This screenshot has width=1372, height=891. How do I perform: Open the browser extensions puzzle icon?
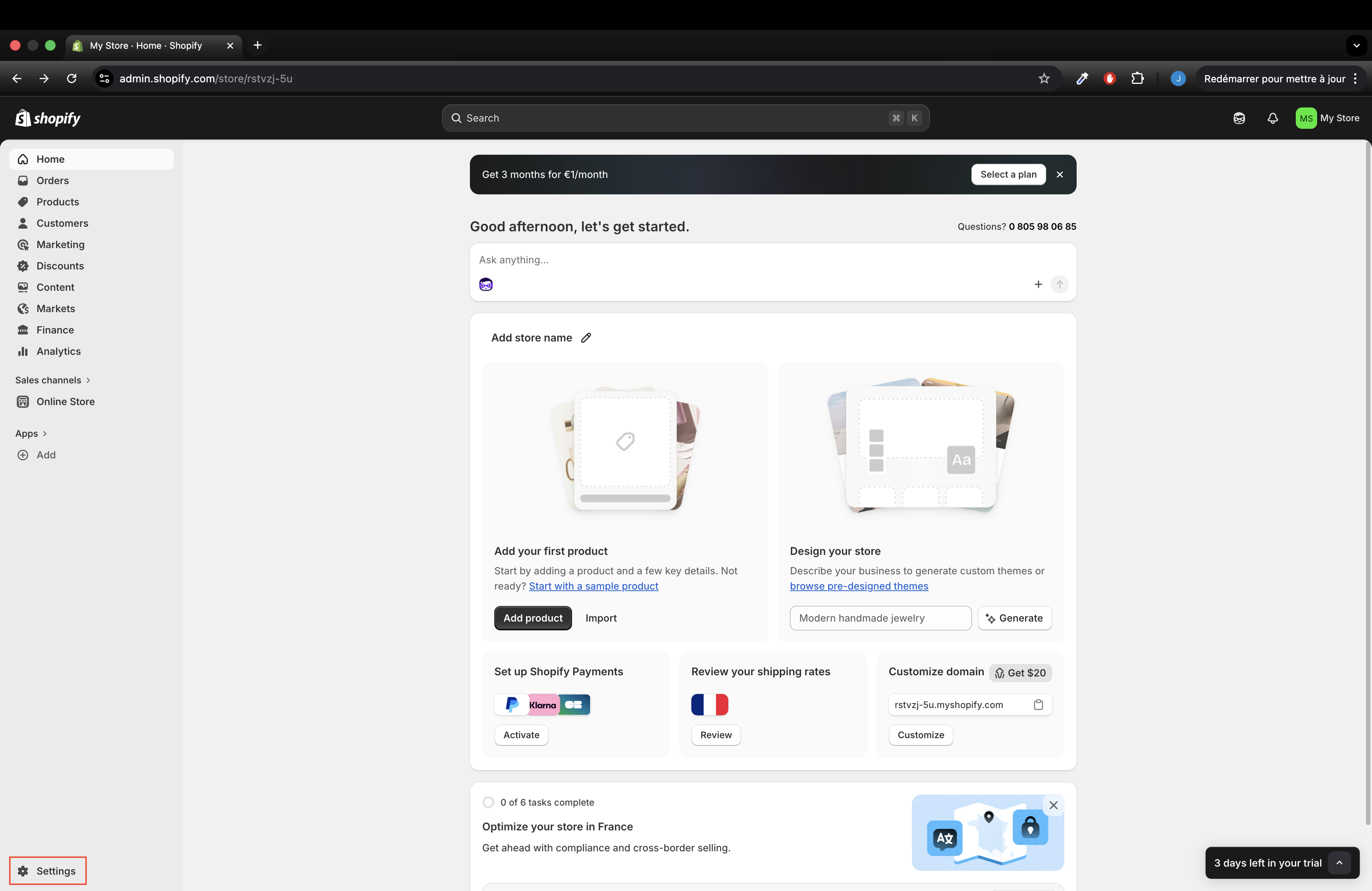coord(1137,79)
